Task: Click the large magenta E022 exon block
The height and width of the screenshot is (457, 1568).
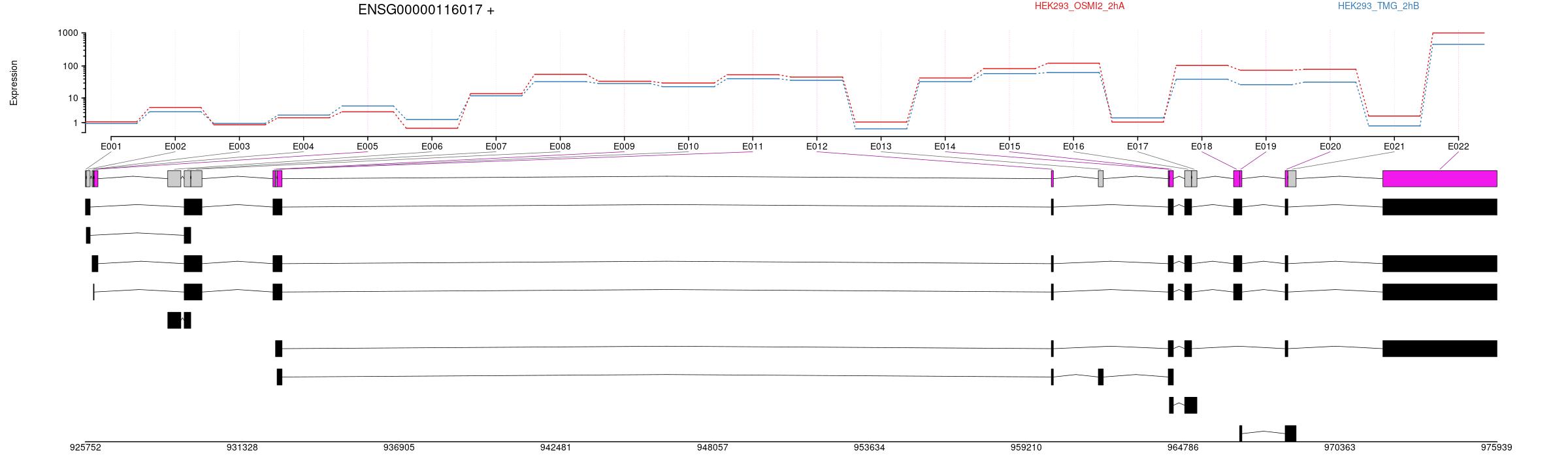Action: click(x=1440, y=179)
